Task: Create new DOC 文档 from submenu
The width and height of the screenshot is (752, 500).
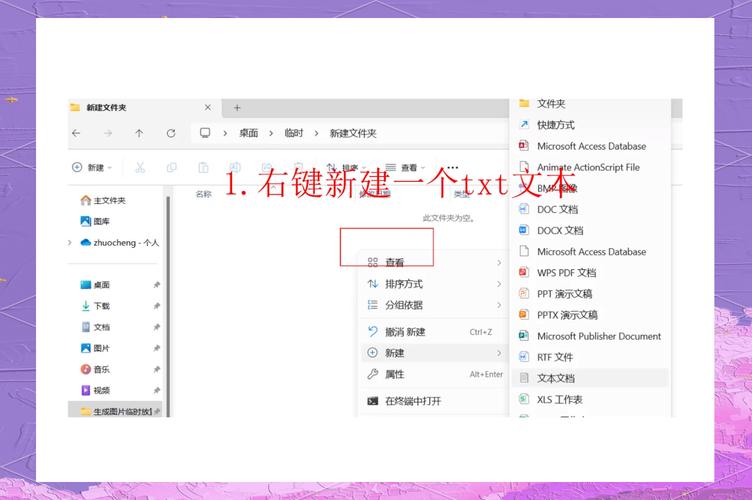Action: click(x=590, y=209)
